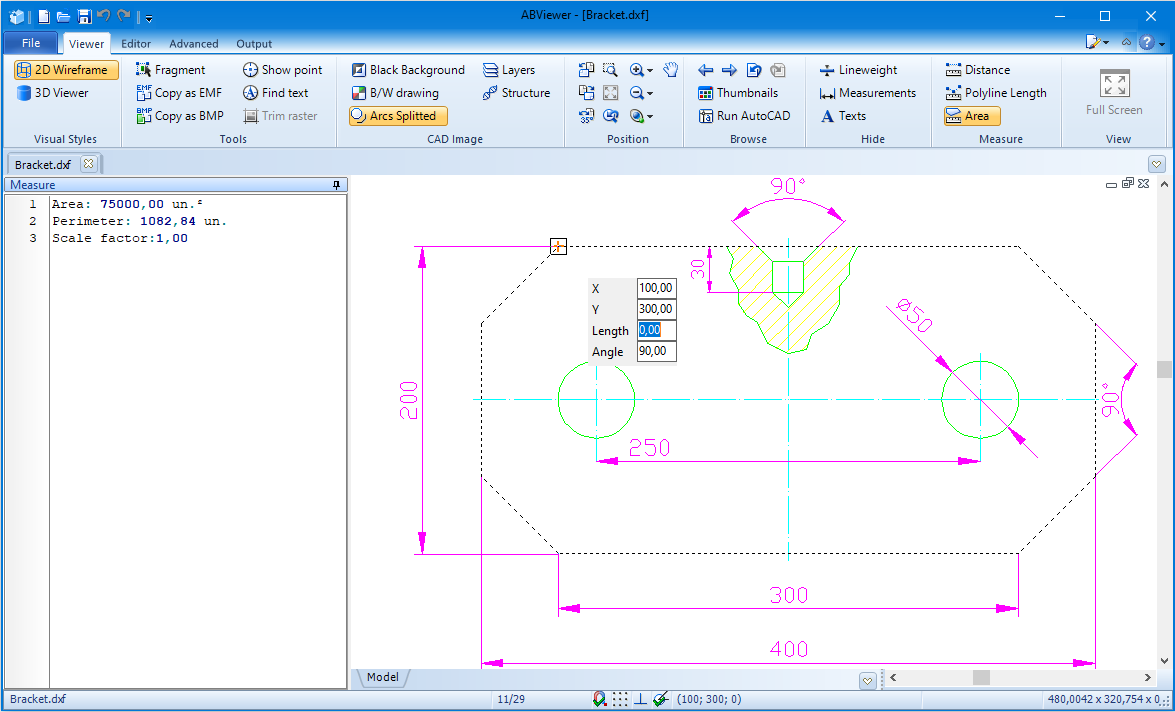Image resolution: width=1175 pixels, height=712 pixels.
Task: Select the Polyline Length measure tool
Action: click(x=996, y=93)
